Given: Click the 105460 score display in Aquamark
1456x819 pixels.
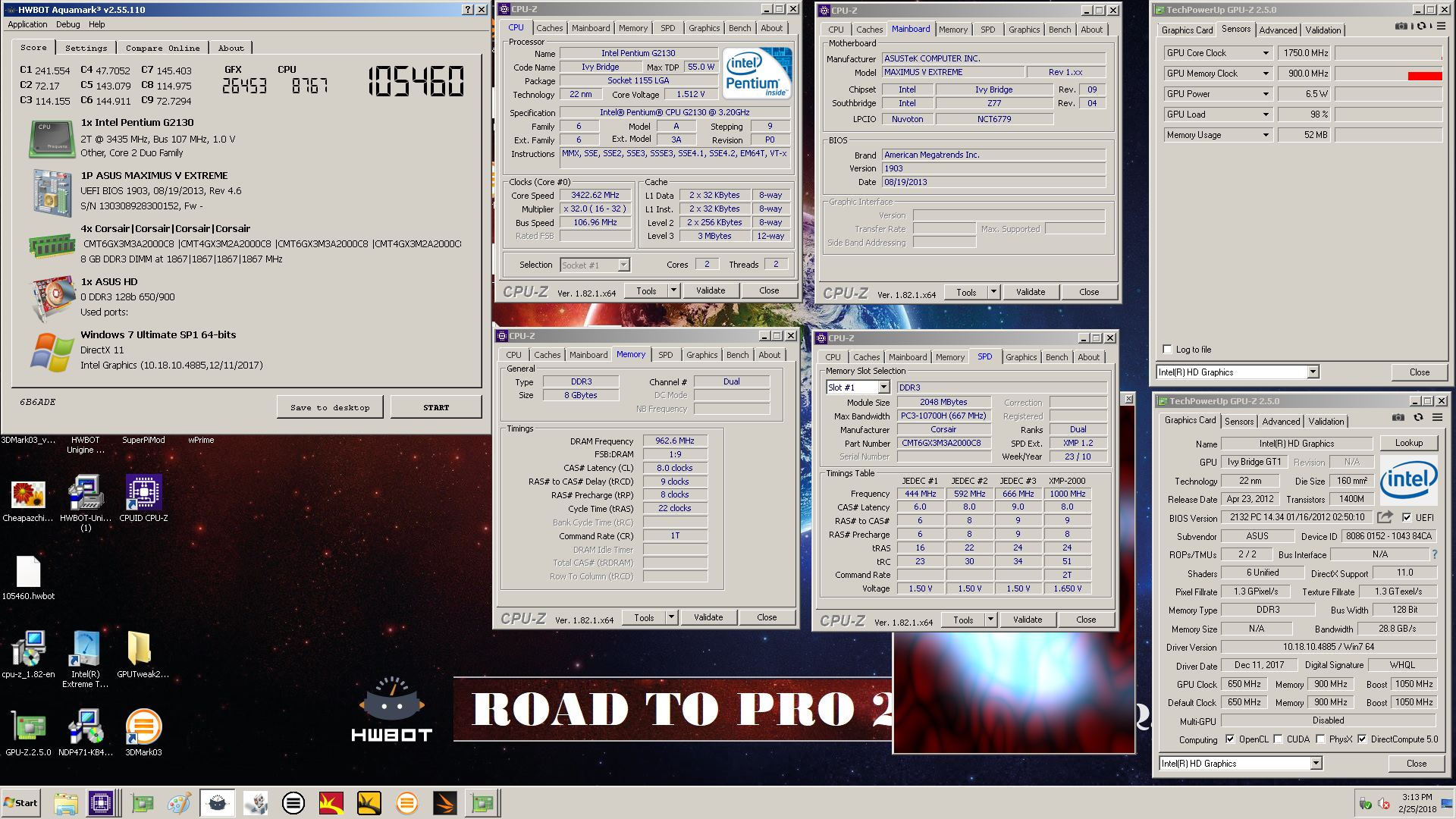Looking at the screenshot, I should [x=416, y=81].
